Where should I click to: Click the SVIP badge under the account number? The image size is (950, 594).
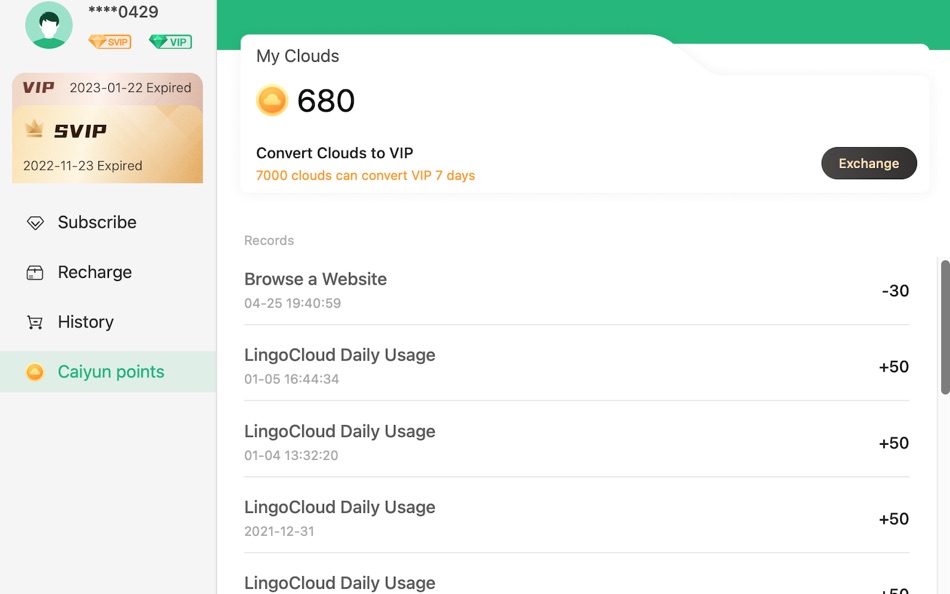pyautogui.click(x=109, y=42)
